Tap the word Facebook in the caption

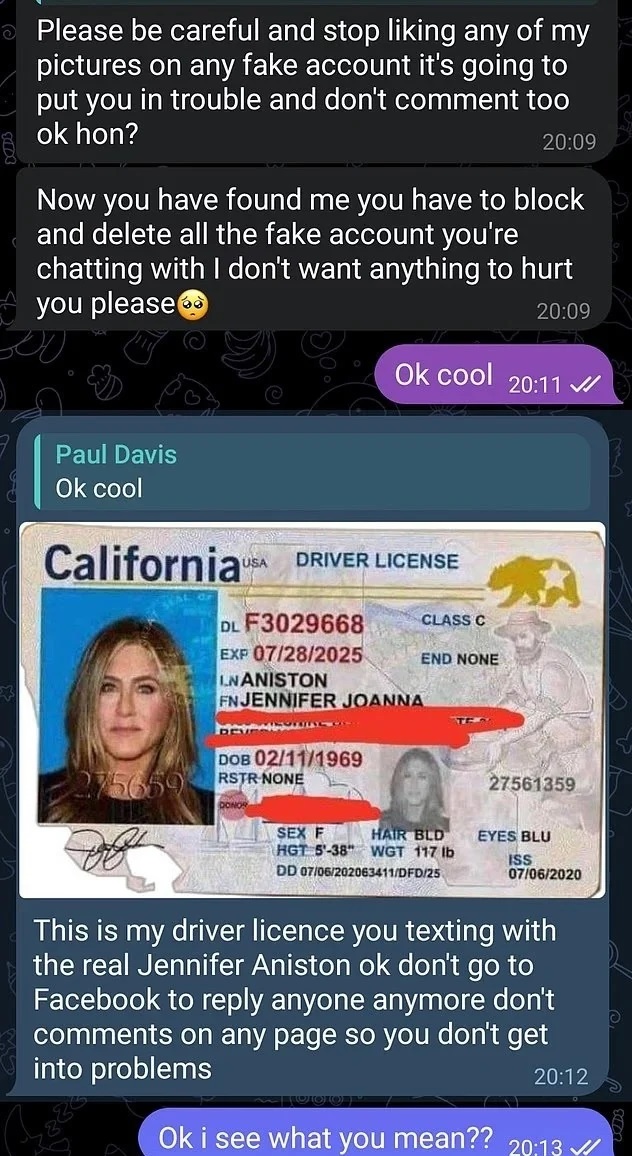coord(97,1000)
